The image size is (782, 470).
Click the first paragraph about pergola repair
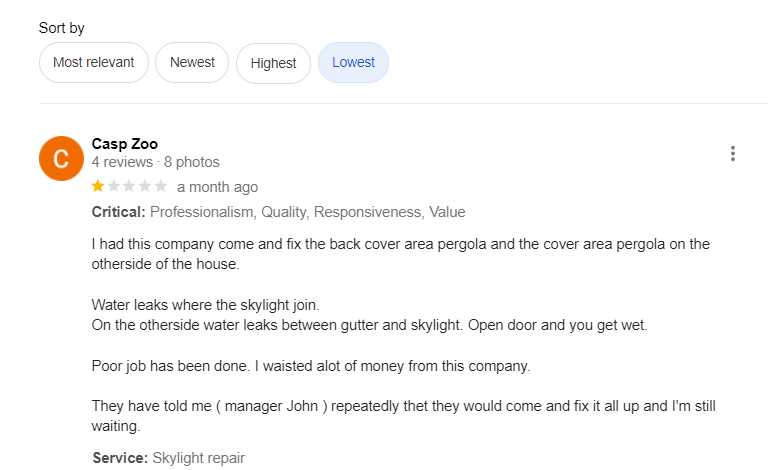400,254
